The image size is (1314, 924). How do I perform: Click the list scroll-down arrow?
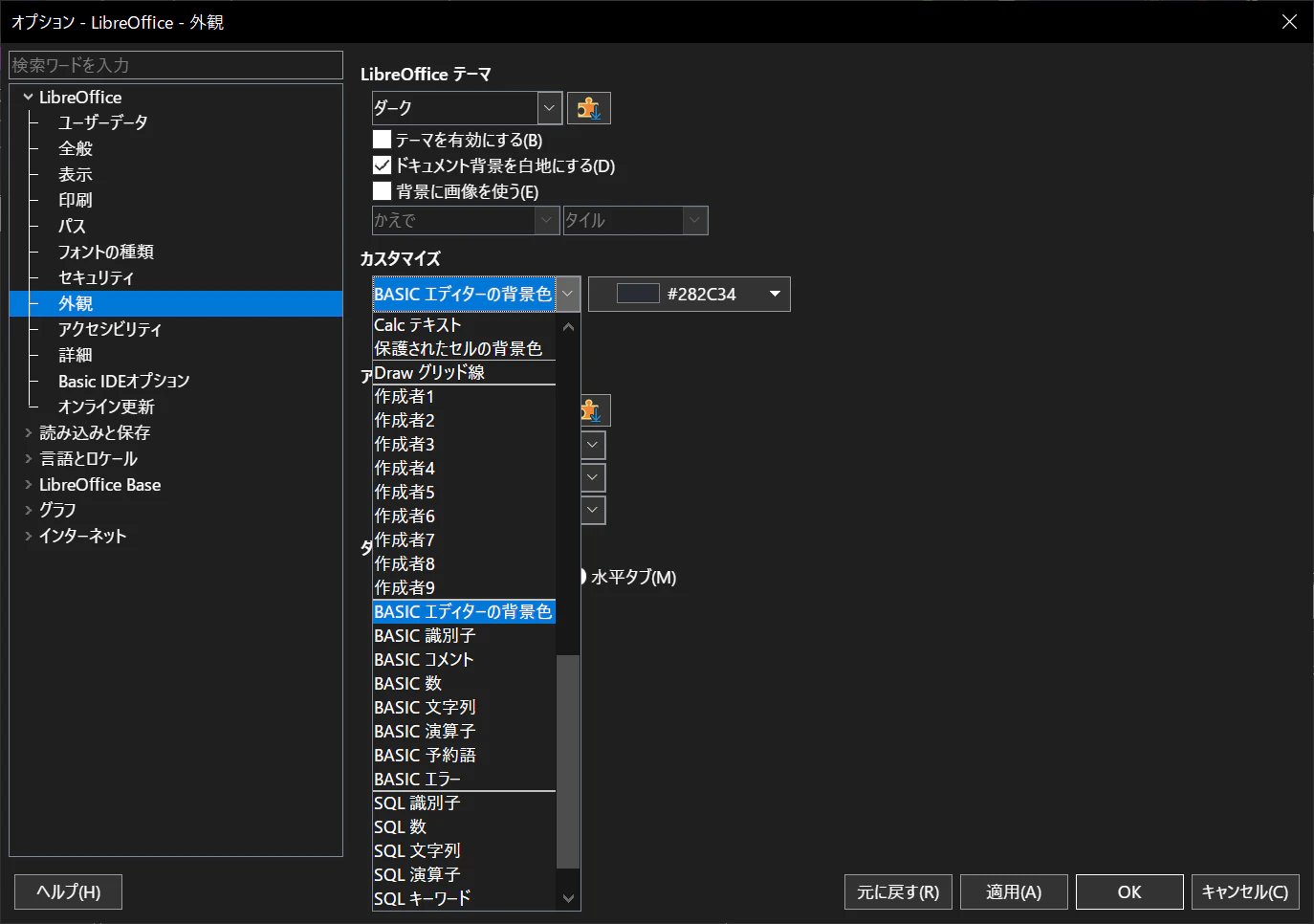568,898
